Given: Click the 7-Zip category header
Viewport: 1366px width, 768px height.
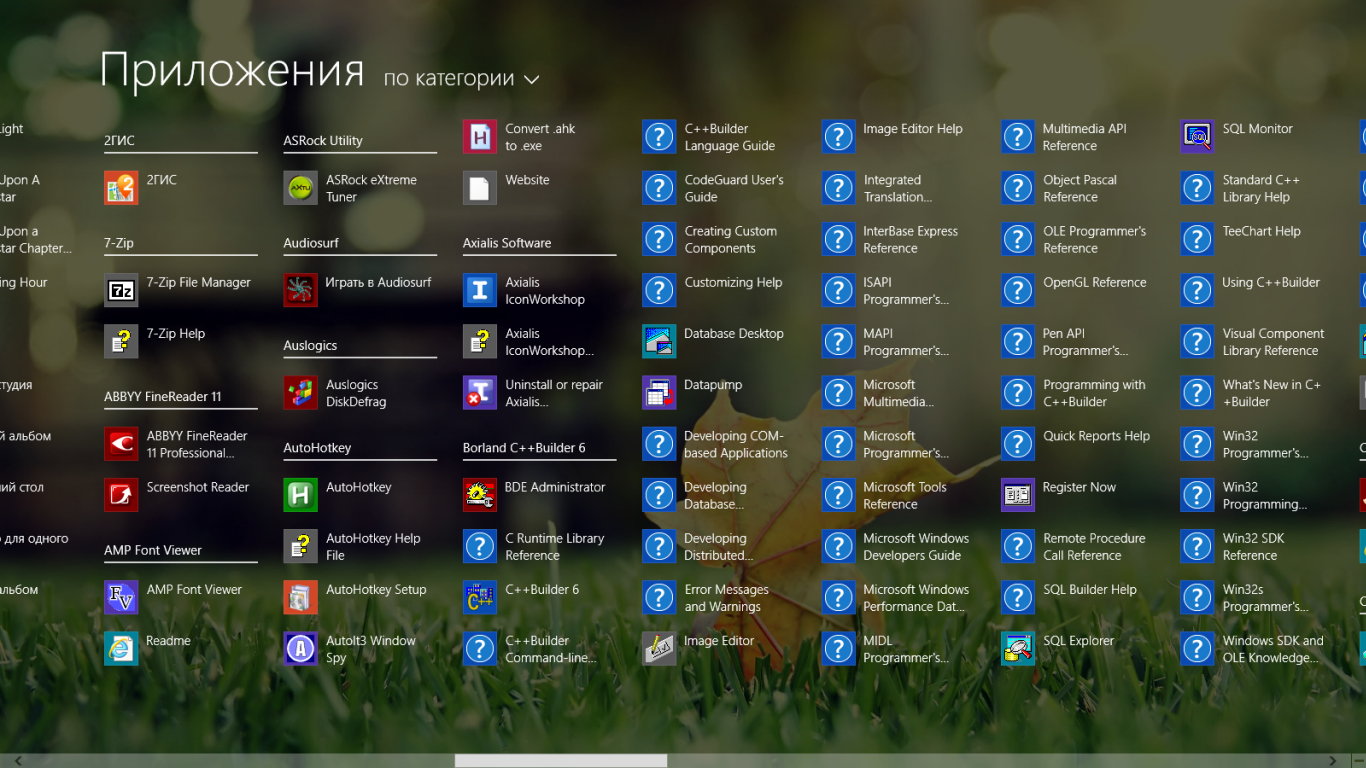Looking at the screenshot, I should (x=119, y=243).
